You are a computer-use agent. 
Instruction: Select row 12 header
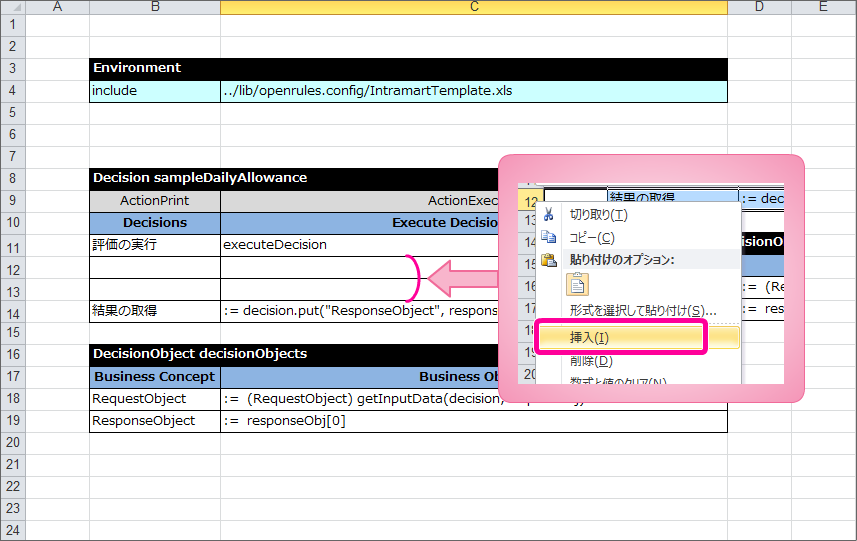(x=12, y=267)
